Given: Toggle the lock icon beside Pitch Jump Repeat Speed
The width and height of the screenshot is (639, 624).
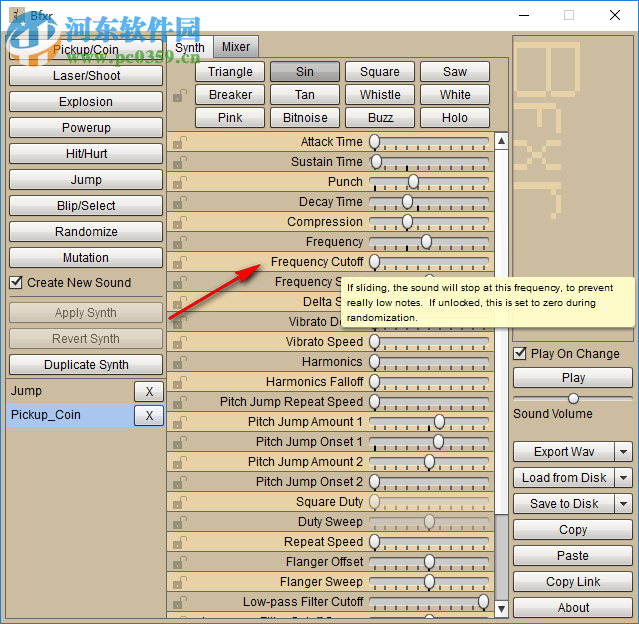Looking at the screenshot, I should (x=180, y=402).
